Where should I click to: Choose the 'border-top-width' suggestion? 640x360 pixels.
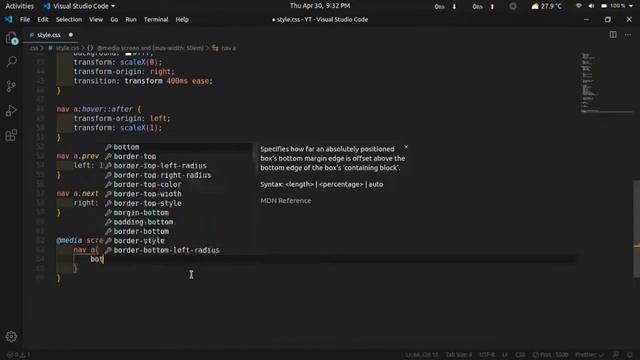(178, 194)
